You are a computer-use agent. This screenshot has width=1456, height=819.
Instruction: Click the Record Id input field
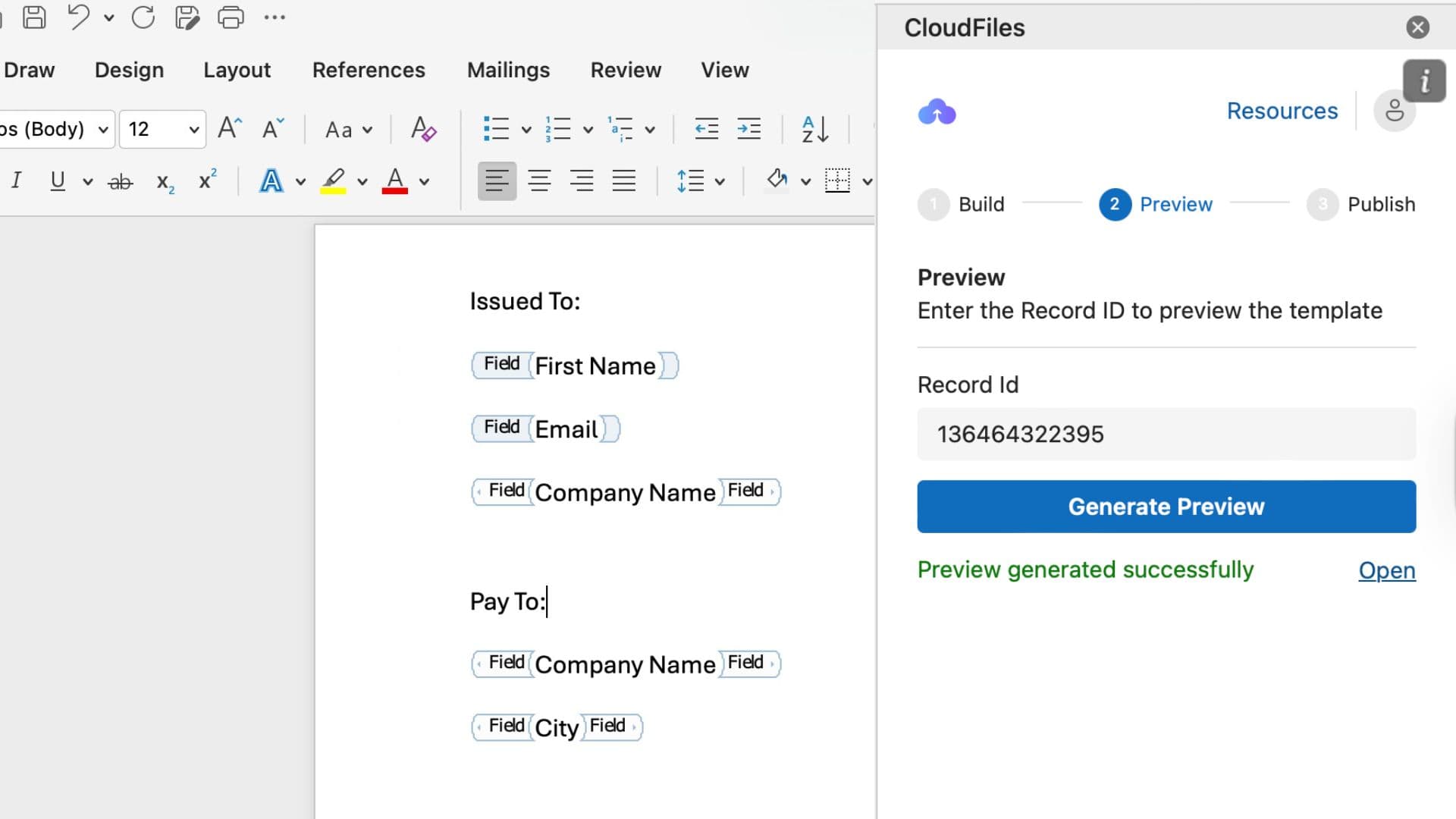(1166, 435)
